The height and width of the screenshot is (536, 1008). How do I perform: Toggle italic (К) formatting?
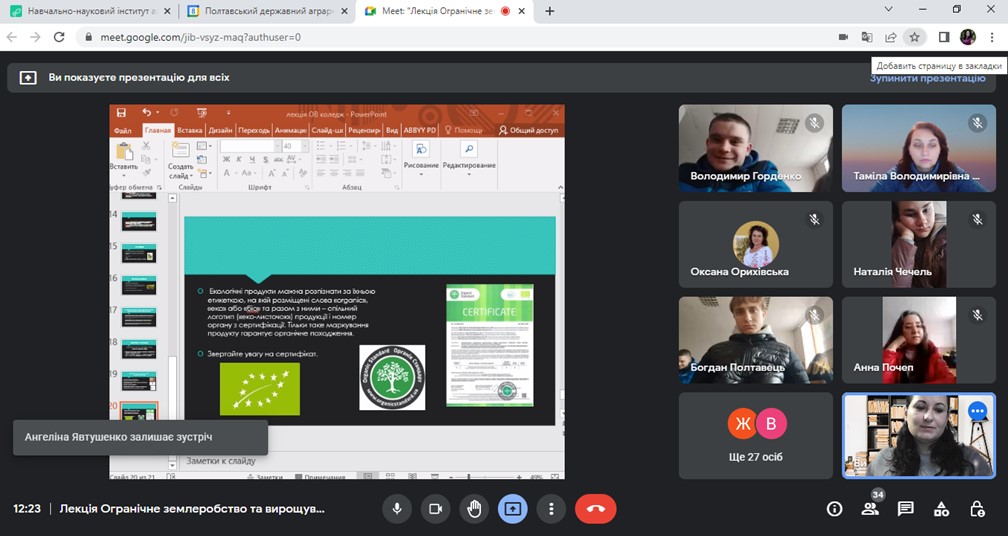(239, 159)
